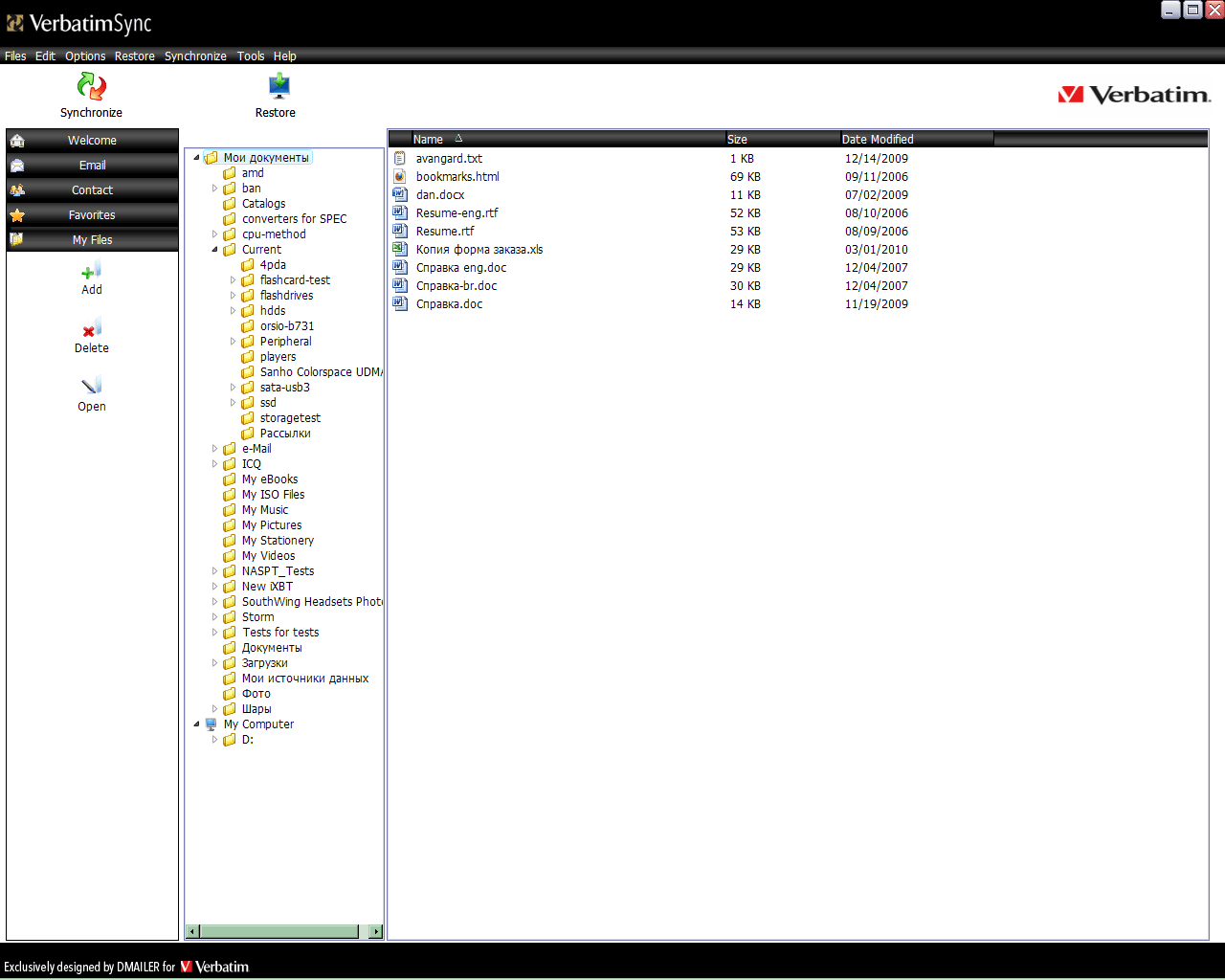This screenshot has width=1225, height=980.
Task: Select the My Files section
Action: 92,240
